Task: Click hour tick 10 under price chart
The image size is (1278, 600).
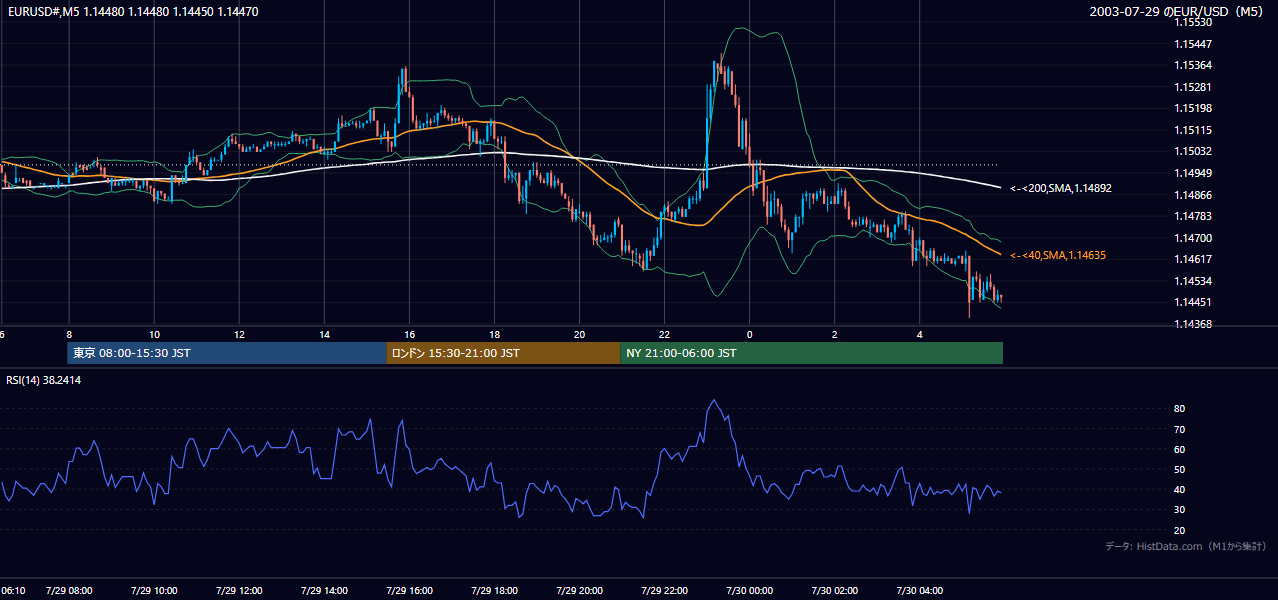Action: coord(154,334)
